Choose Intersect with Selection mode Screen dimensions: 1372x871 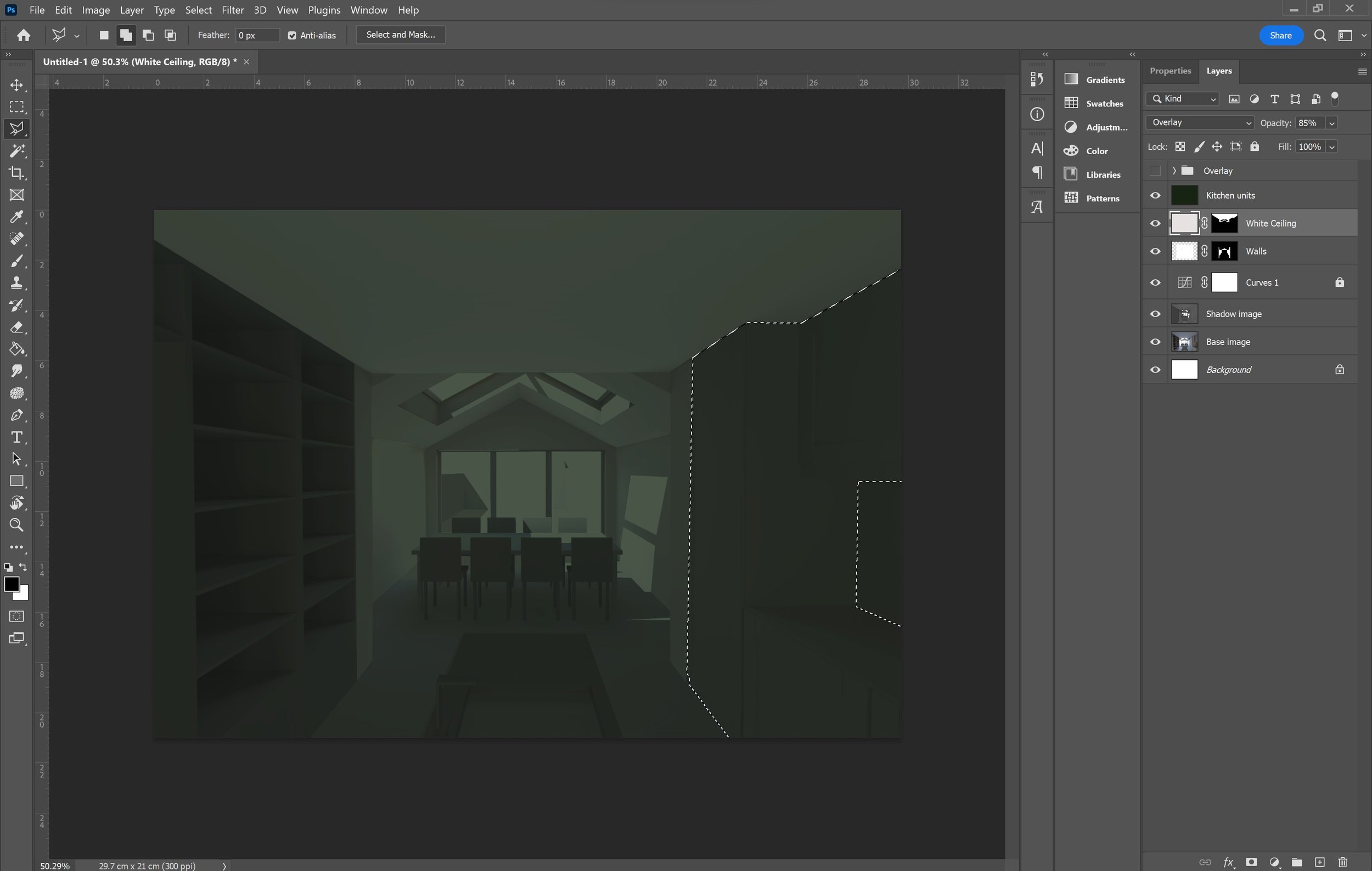[170, 35]
